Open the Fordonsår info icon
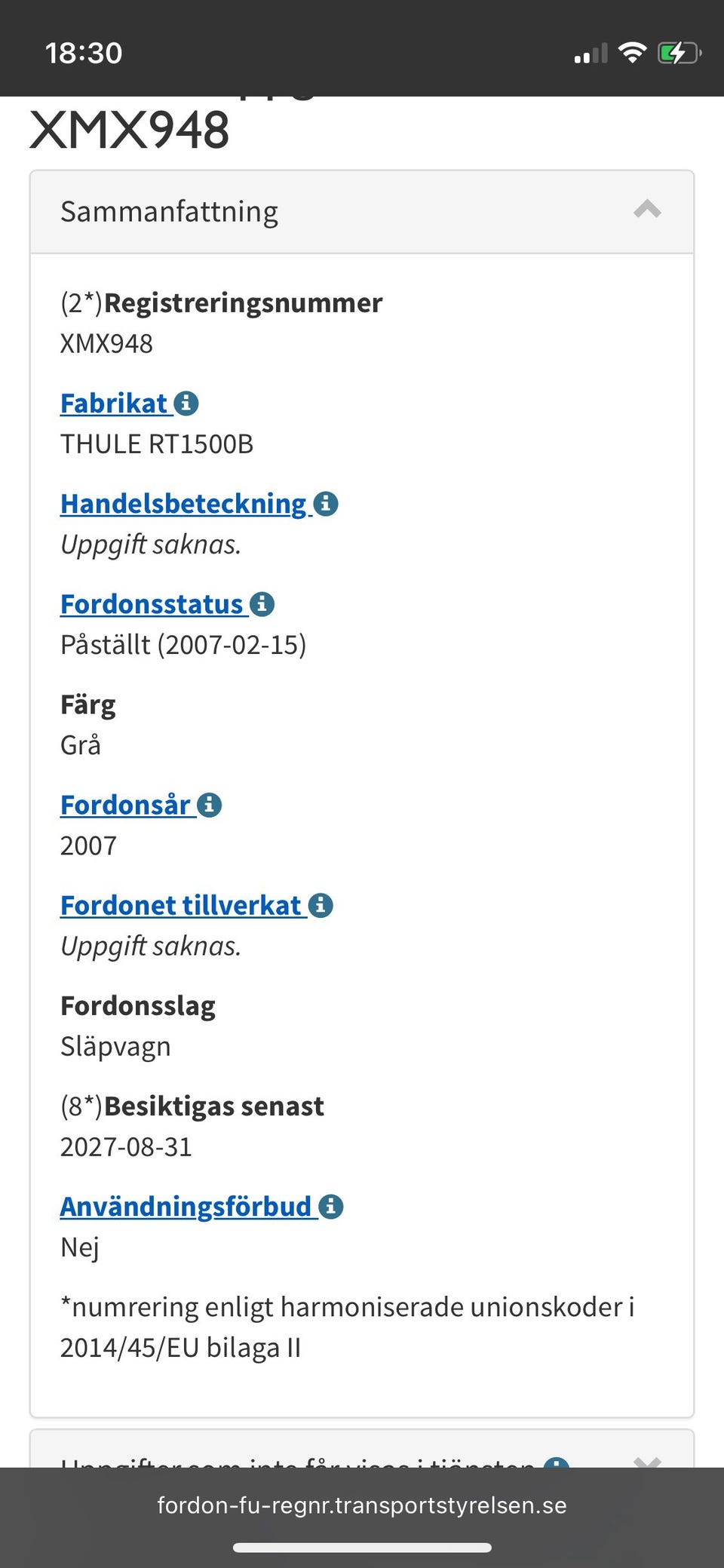 (x=208, y=805)
